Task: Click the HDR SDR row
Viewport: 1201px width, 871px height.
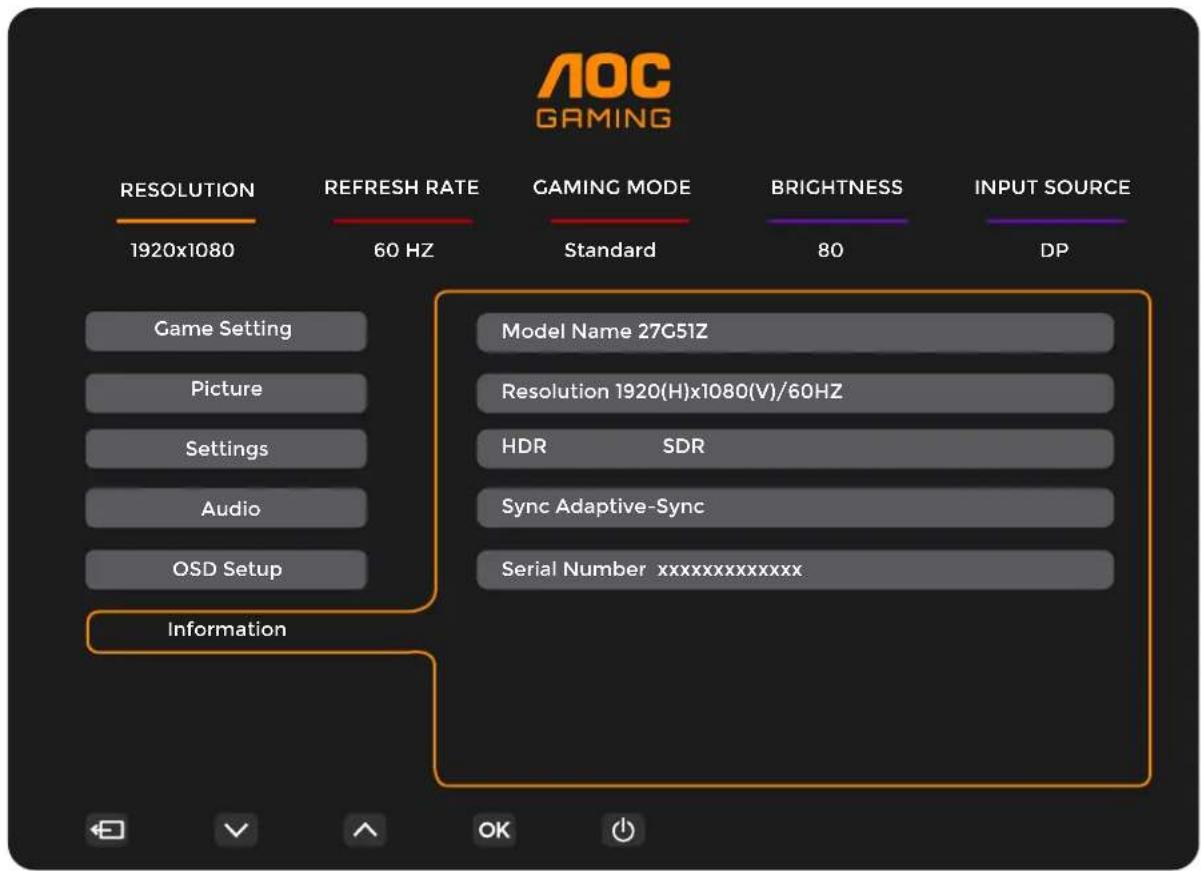Action: pyautogui.click(x=795, y=448)
